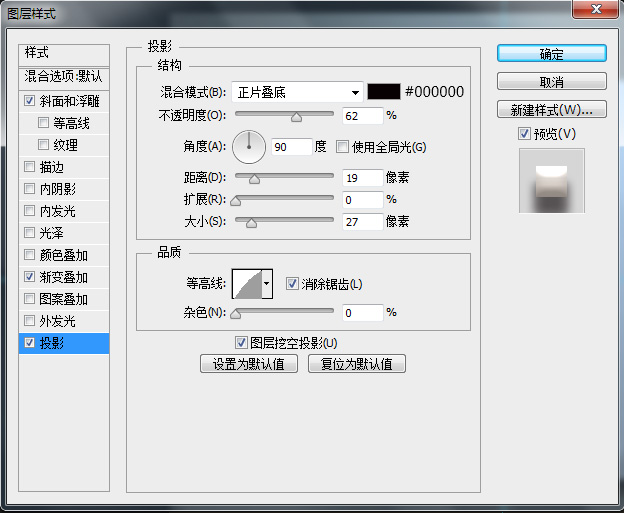Cancel the dialog with 取消

tap(552, 81)
